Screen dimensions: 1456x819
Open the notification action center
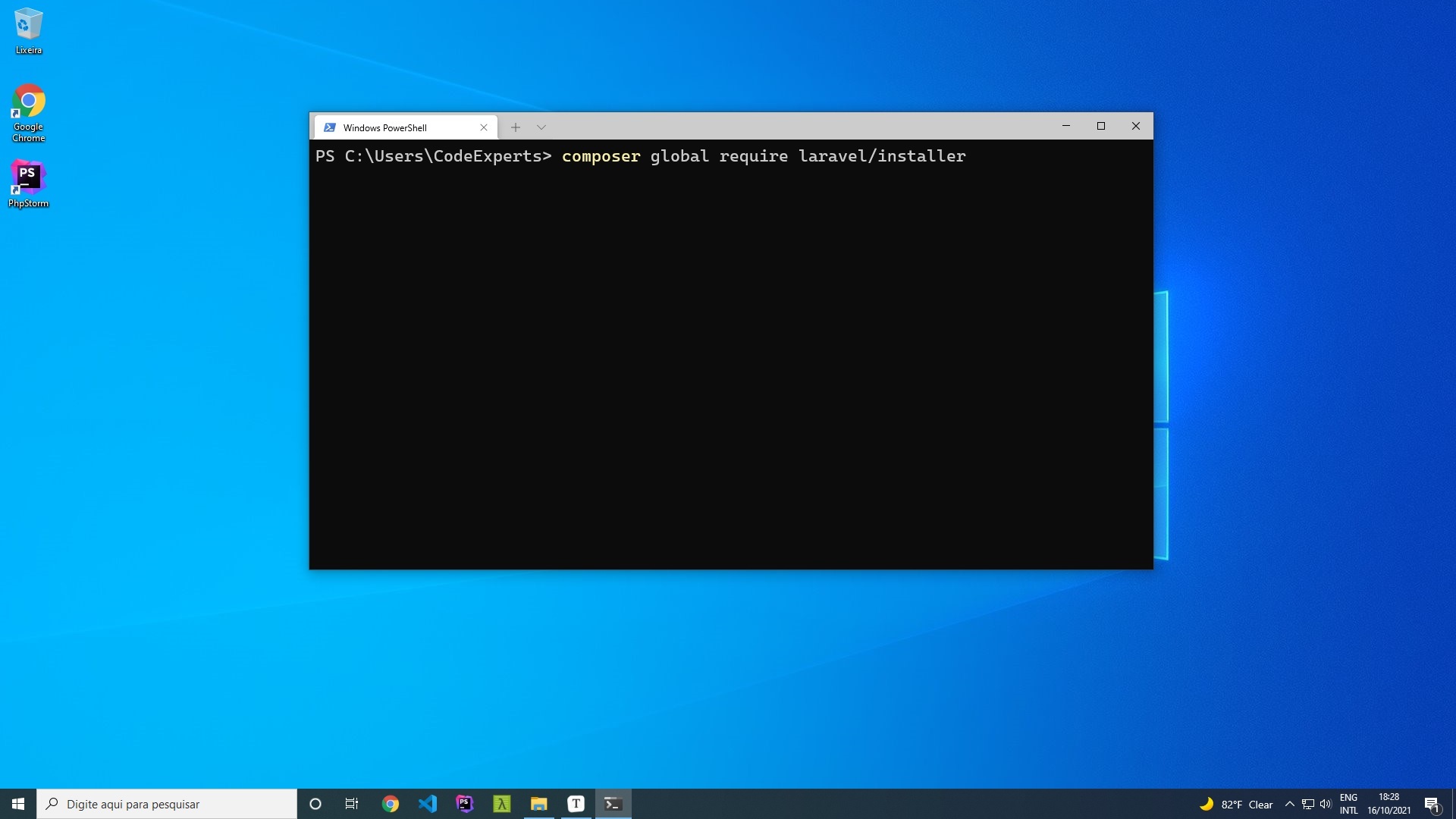coord(1432,804)
